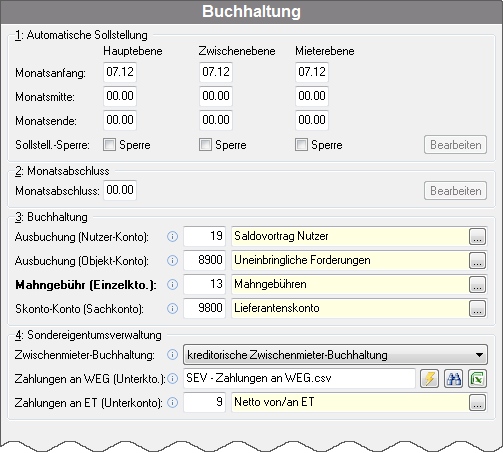Click info icon next to Zwischenmieter-Buchhaltung
503x453 pixels.
click(x=172, y=355)
